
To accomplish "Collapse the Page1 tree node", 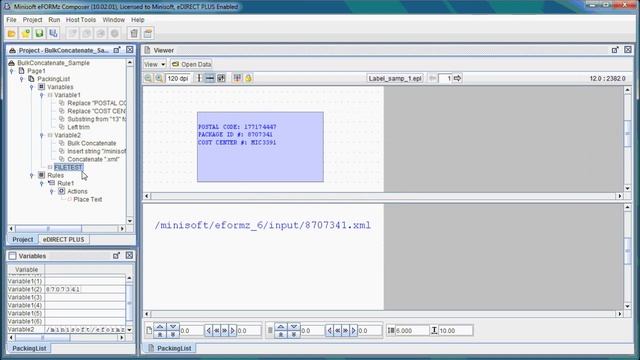I will click(x=12, y=71).
